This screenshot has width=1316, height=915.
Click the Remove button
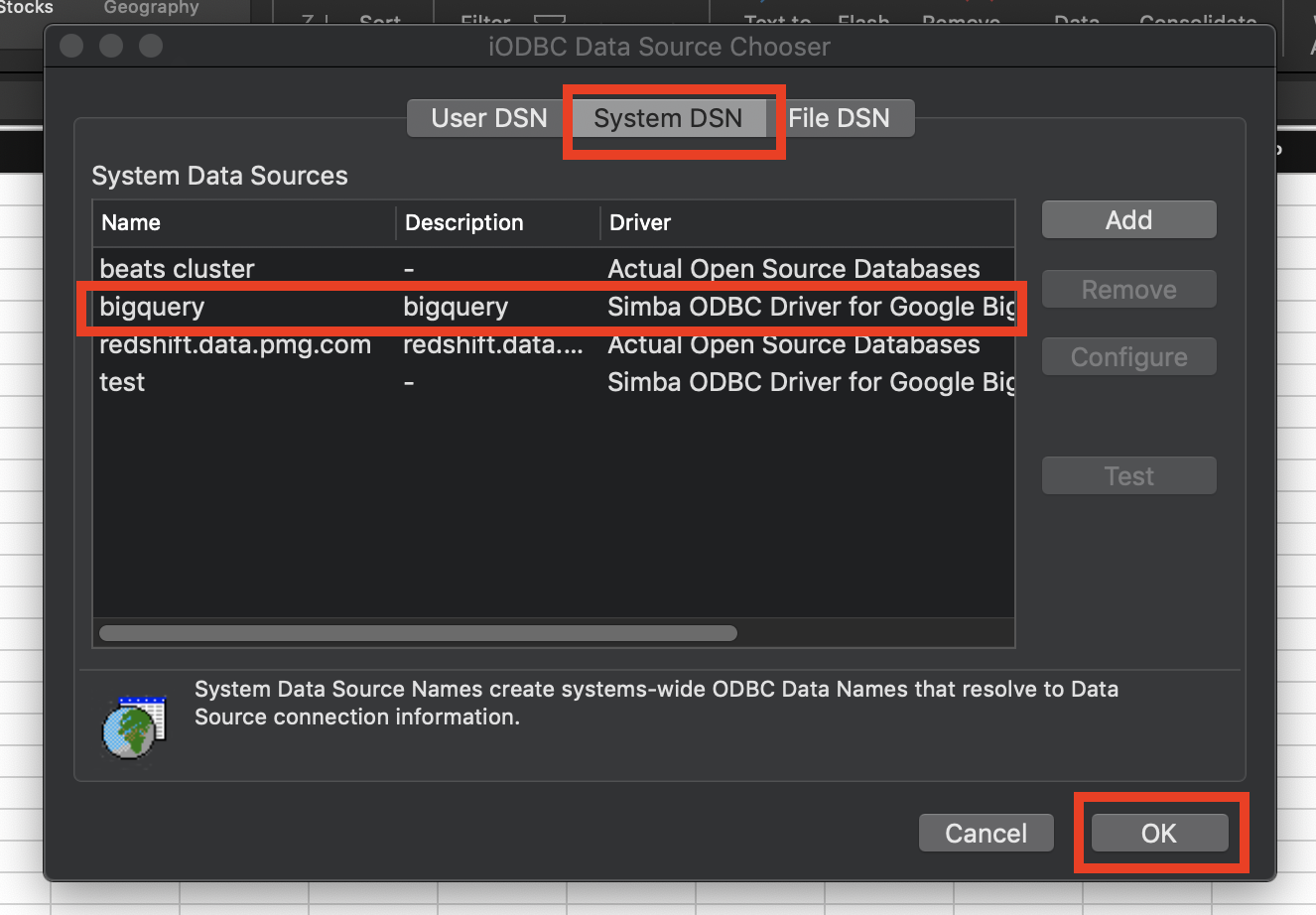[1128, 290]
